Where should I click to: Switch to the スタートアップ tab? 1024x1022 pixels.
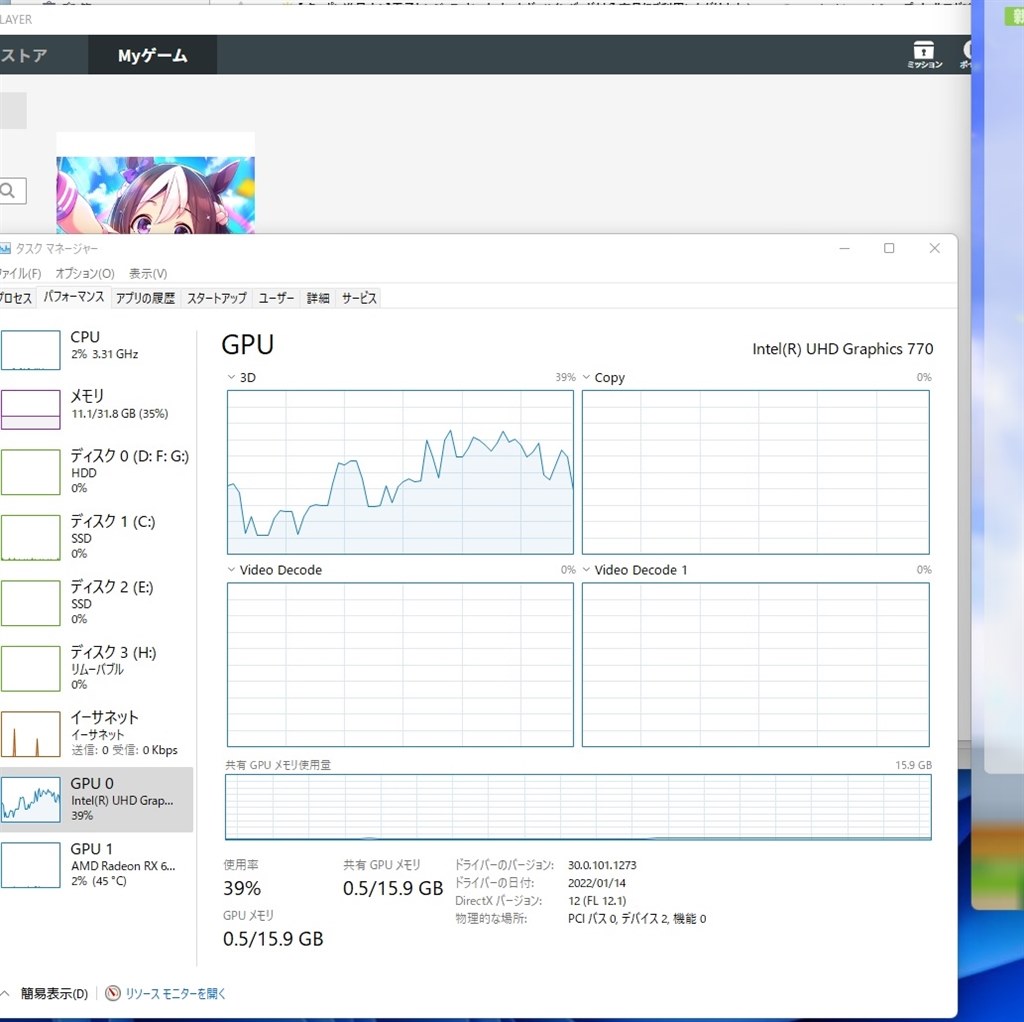tap(217, 298)
